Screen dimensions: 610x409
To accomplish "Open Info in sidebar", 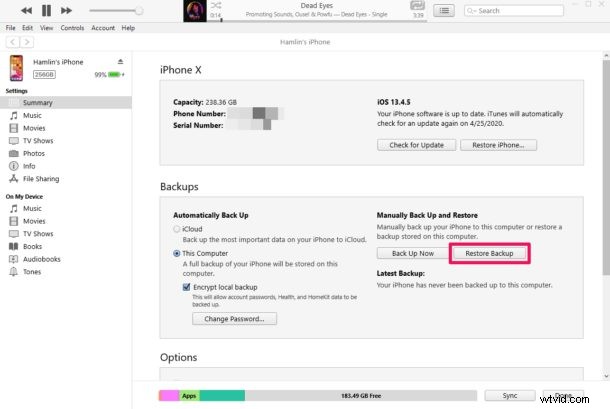I will click(x=29, y=166).
